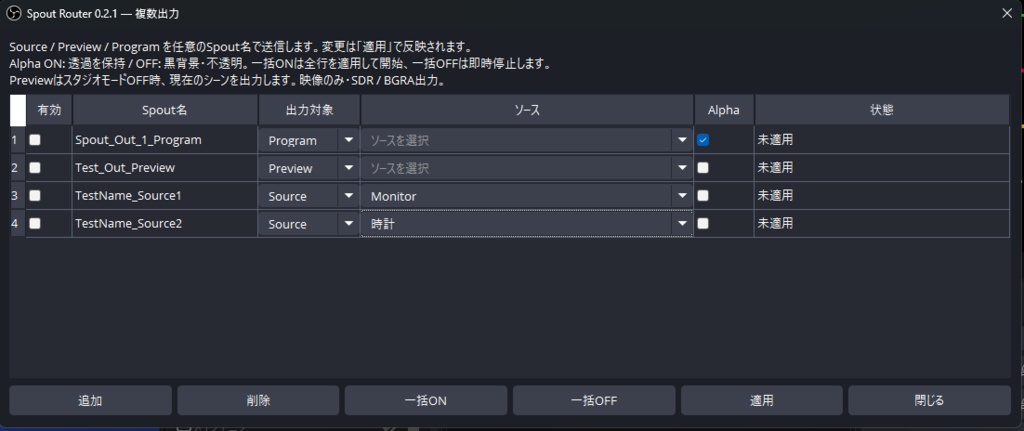Select the Test_Out_Preview name cell
This screenshot has height=431, width=1024.
165,168
